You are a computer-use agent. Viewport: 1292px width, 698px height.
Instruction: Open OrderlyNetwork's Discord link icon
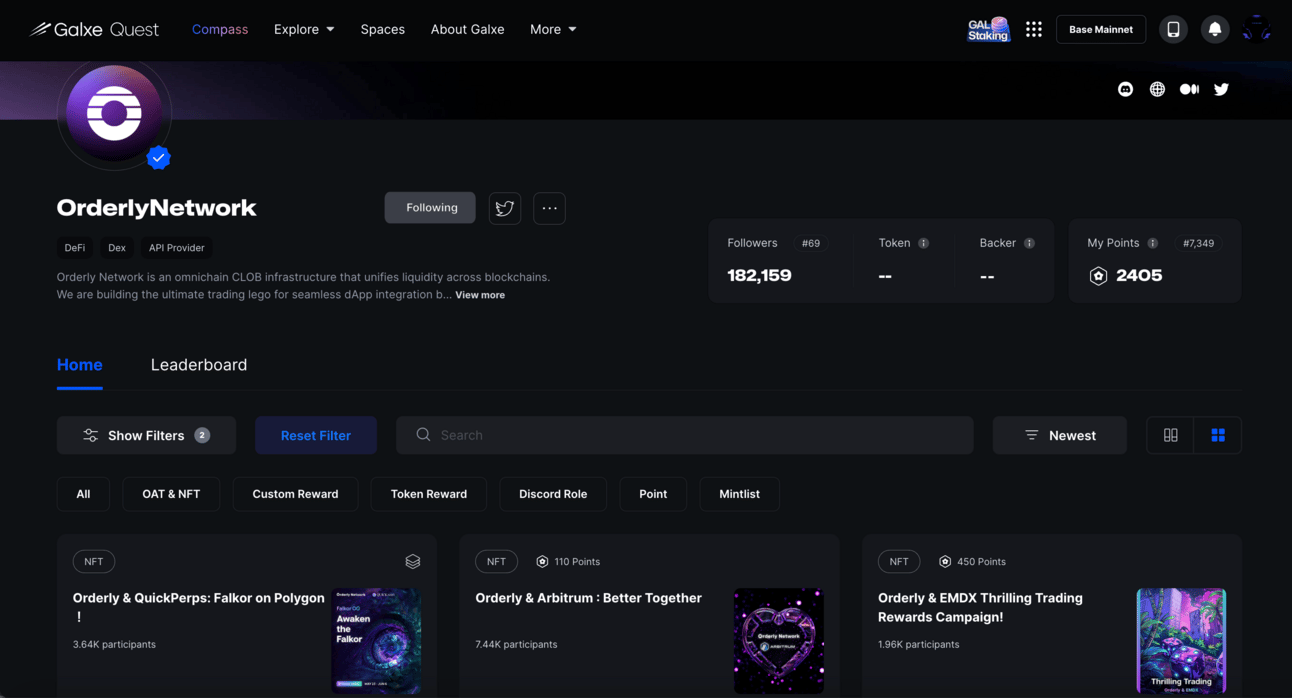click(1125, 89)
